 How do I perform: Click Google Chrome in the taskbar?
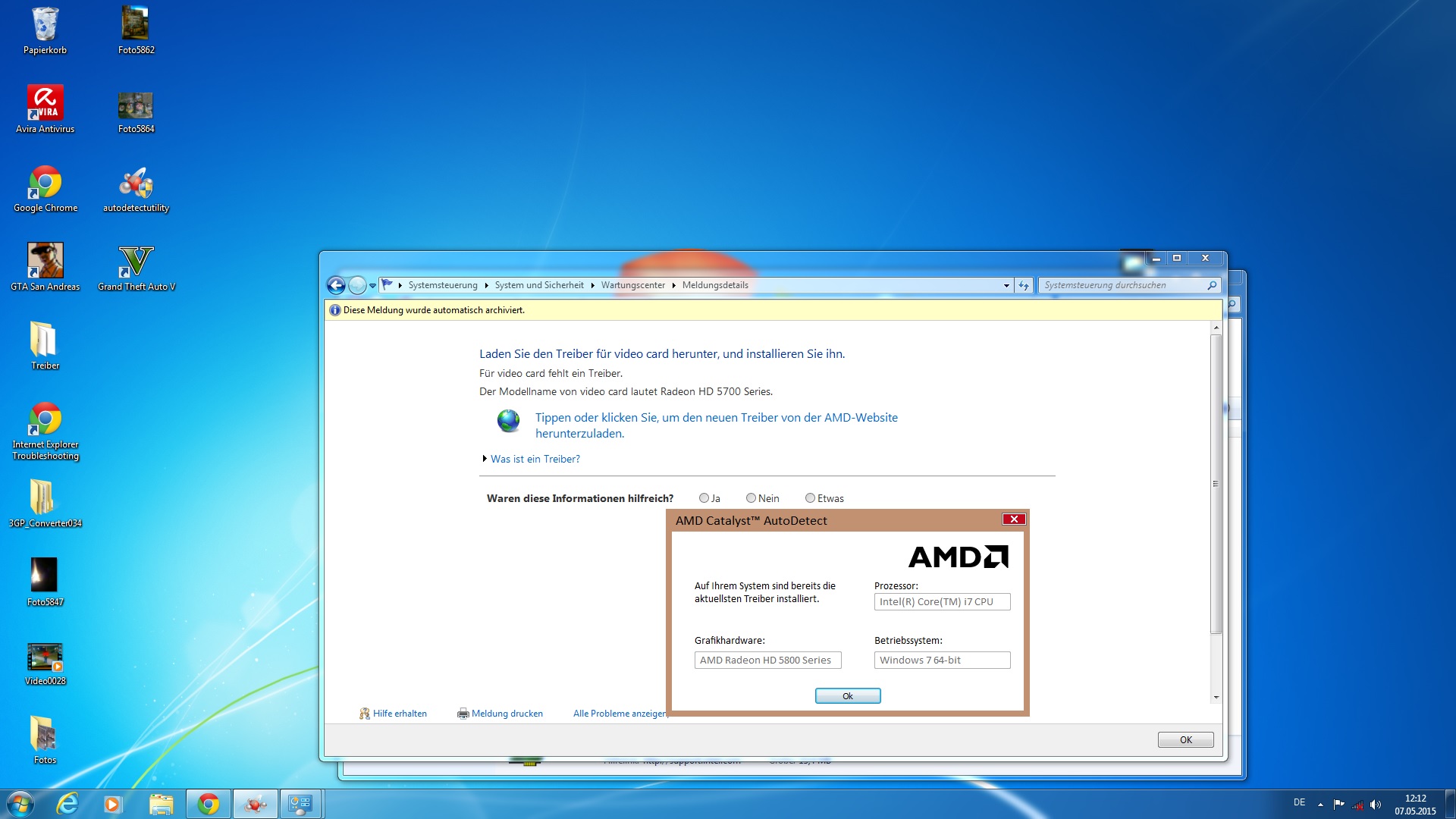[x=208, y=804]
